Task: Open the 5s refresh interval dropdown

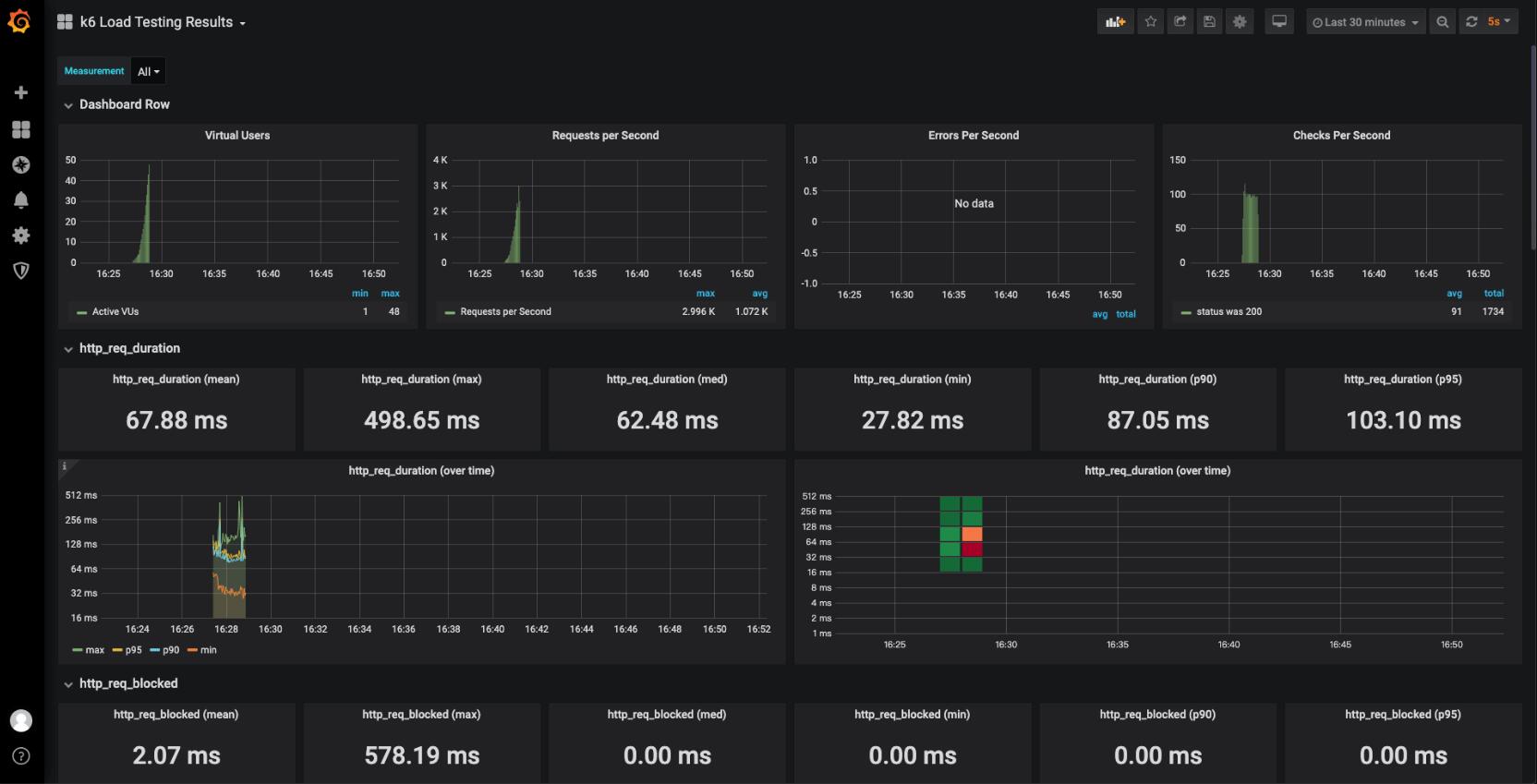Action: pyautogui.click(x=1499, y=22)
